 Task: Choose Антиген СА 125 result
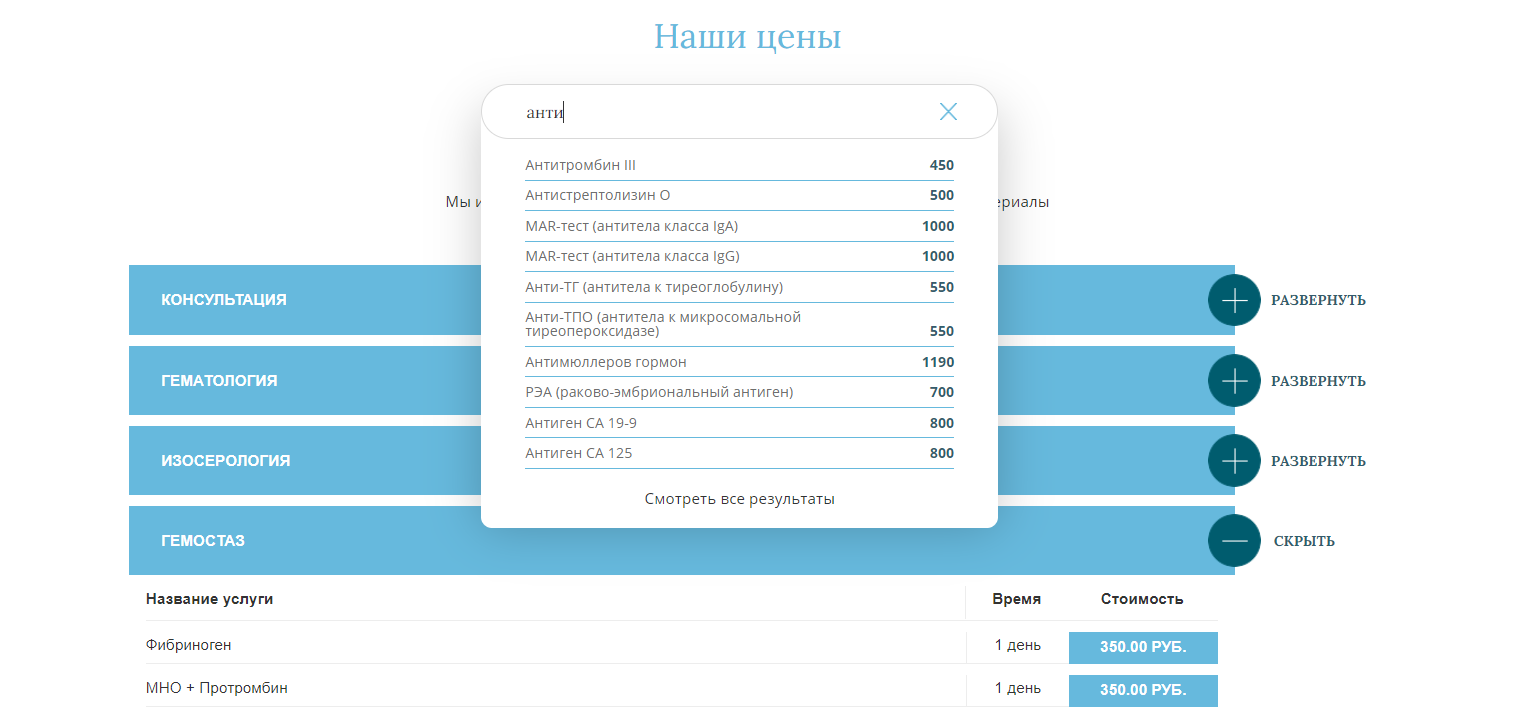pos(579,453)
